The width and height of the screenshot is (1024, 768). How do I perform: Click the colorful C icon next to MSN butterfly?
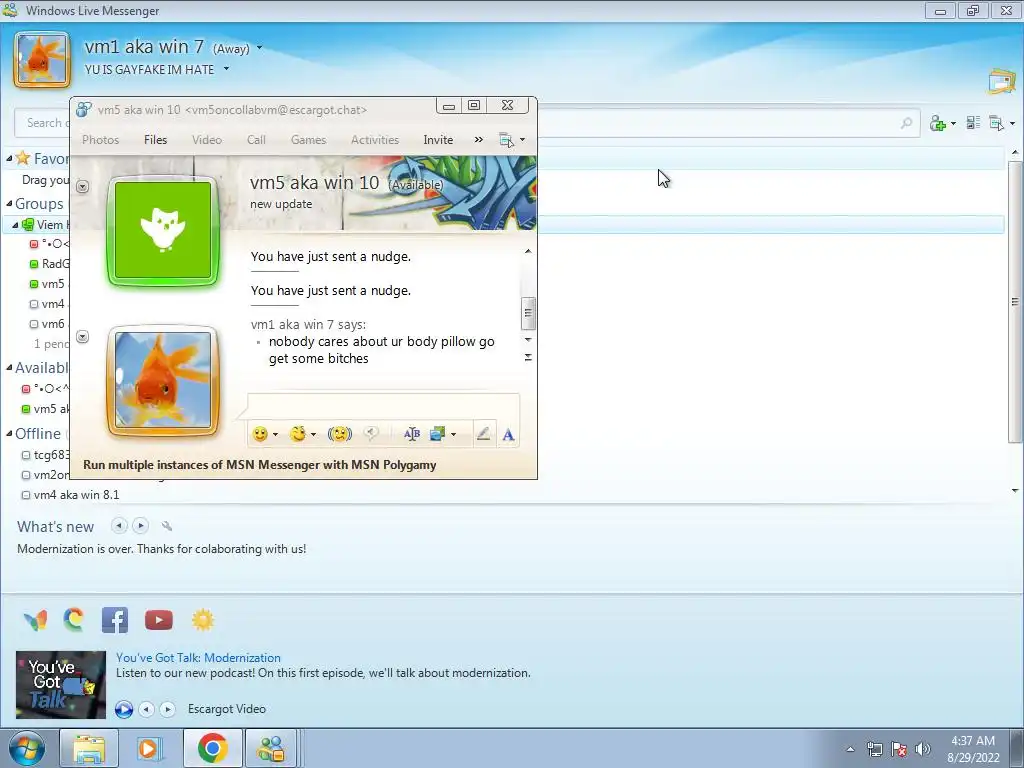(x=74, y=619)
